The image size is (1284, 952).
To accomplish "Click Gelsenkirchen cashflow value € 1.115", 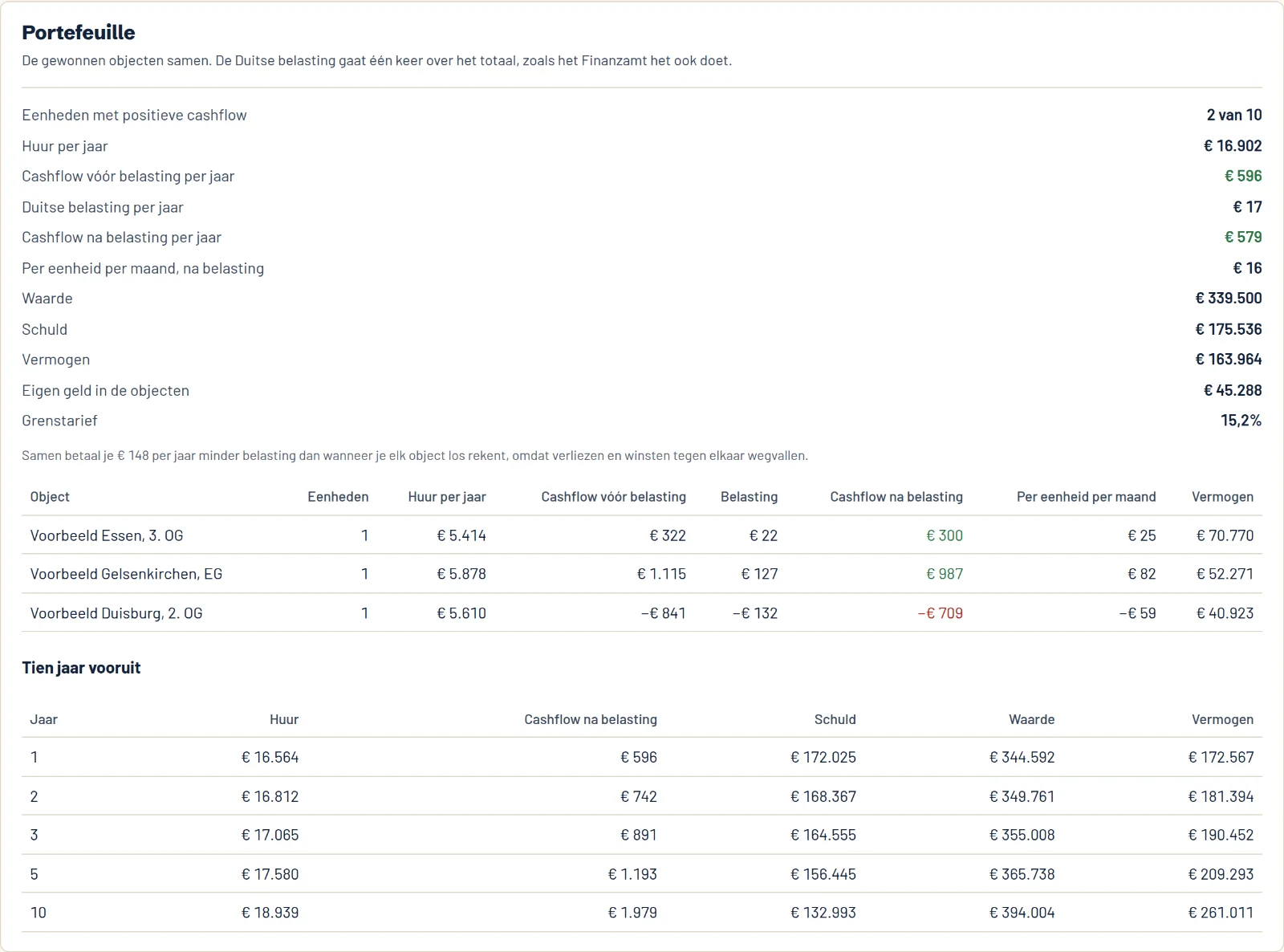I will point(661,574).
